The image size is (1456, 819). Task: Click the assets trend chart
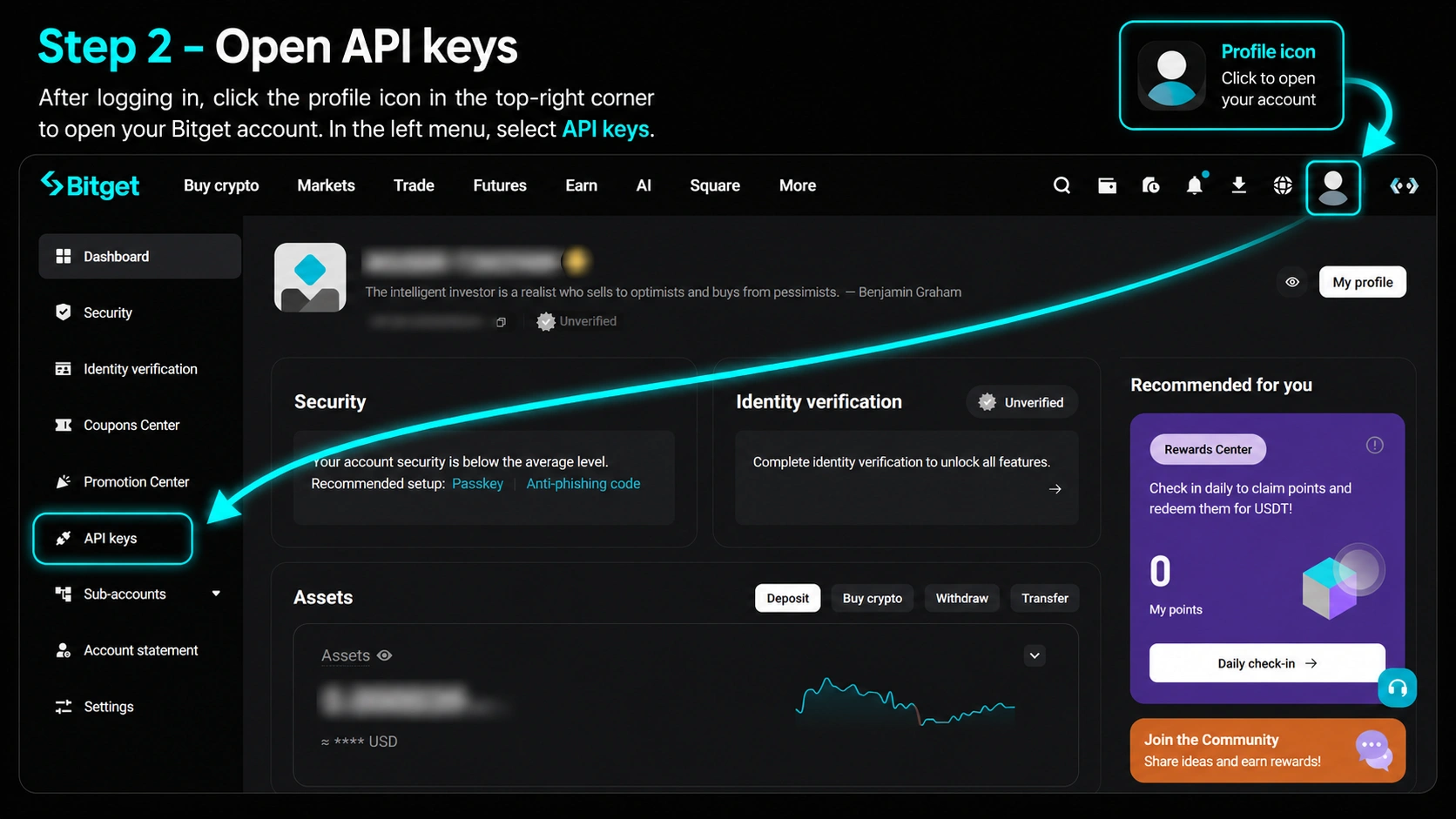coord(906,702)
